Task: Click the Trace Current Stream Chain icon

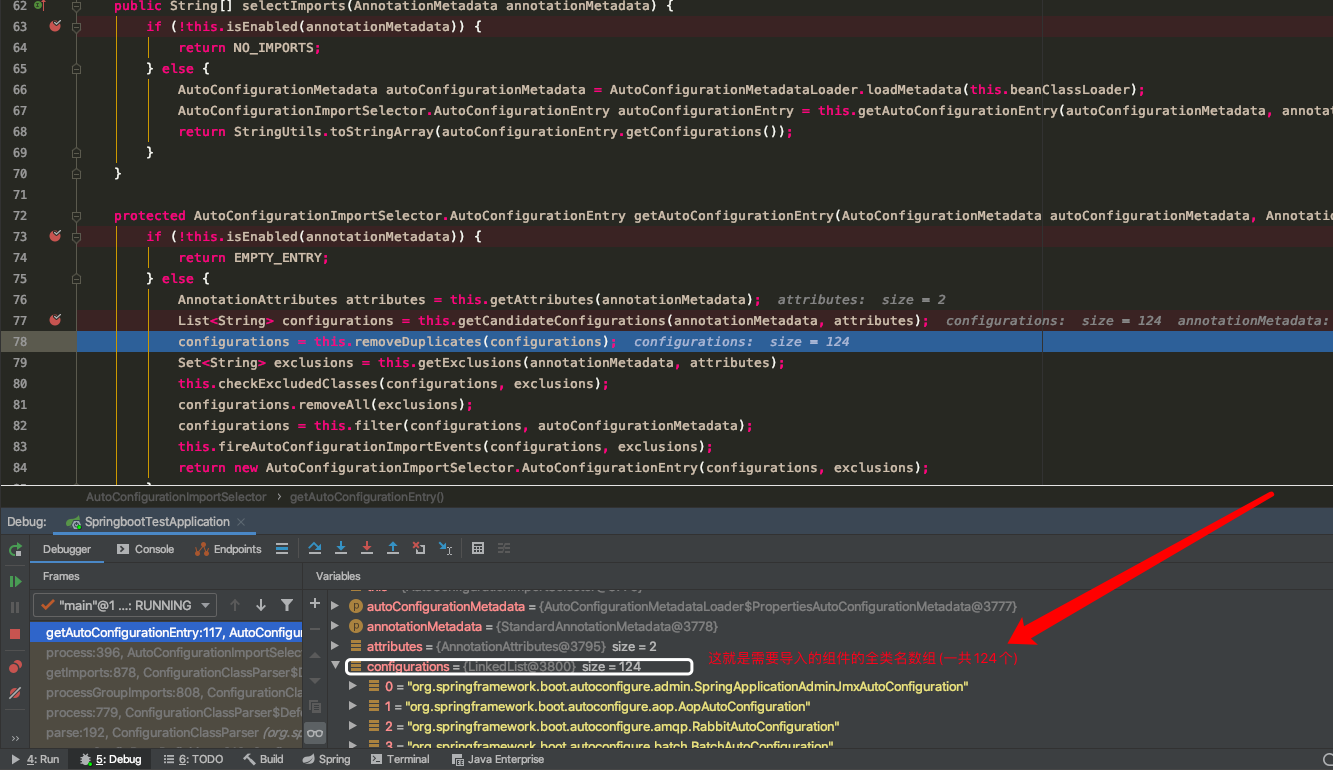Action: tap(504, 548)
